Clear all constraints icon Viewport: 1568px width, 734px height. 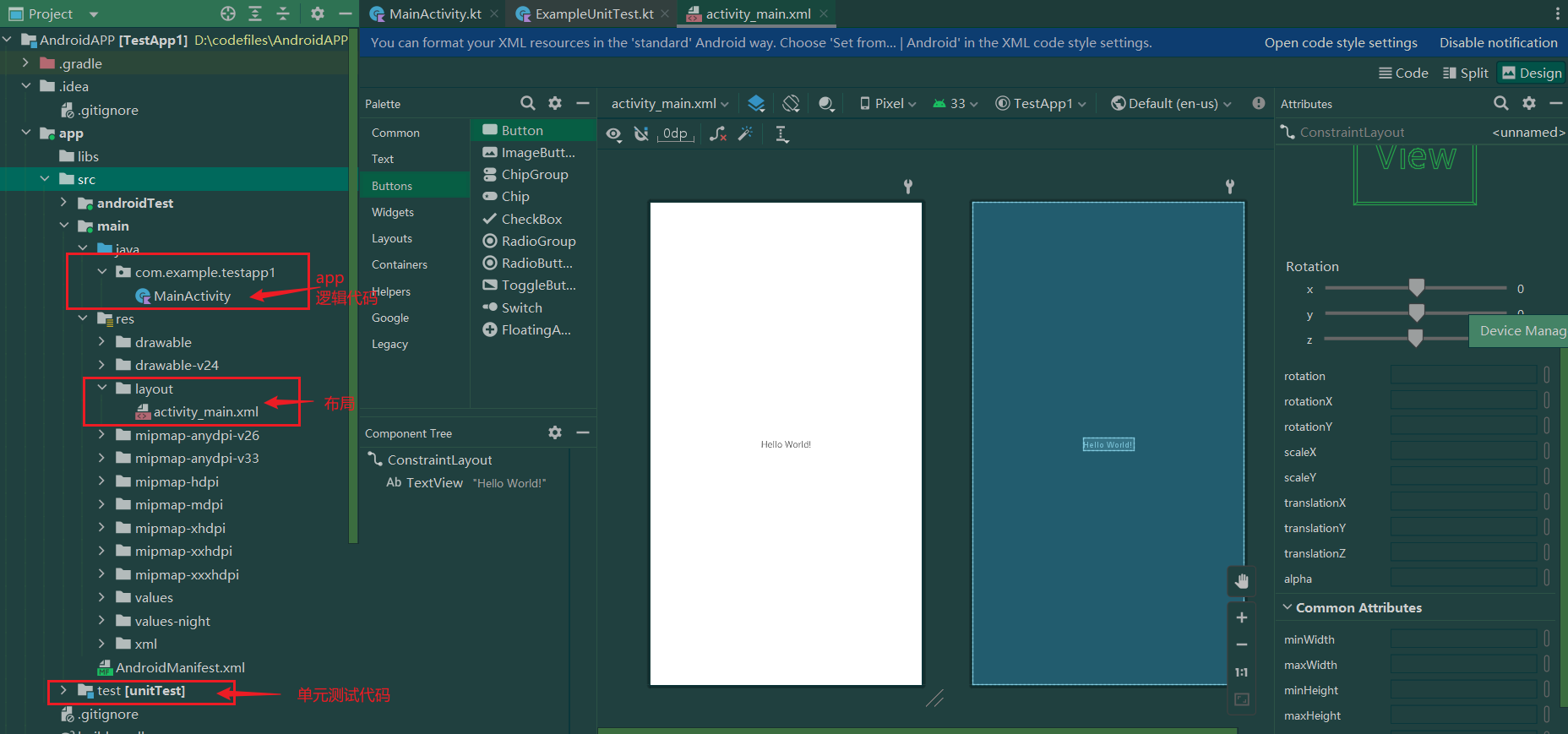[718, 134]
